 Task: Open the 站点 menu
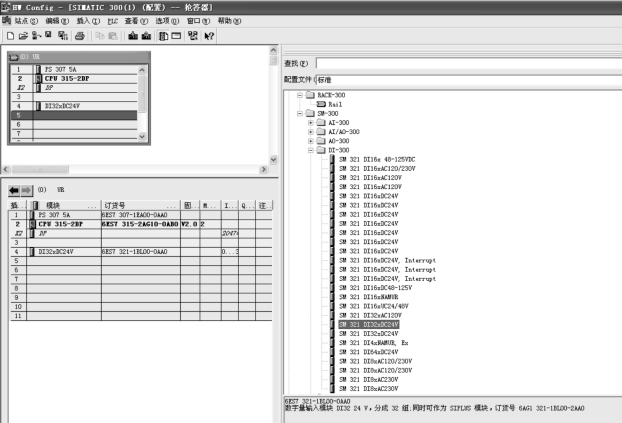[x=26, y=21]
